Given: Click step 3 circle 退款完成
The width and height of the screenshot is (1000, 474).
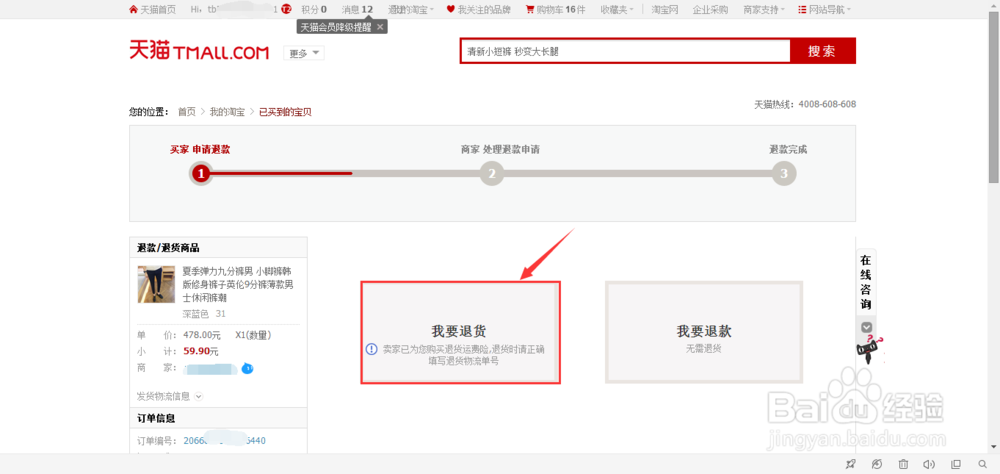Looking at the screenshot, I should pos(784,173).
